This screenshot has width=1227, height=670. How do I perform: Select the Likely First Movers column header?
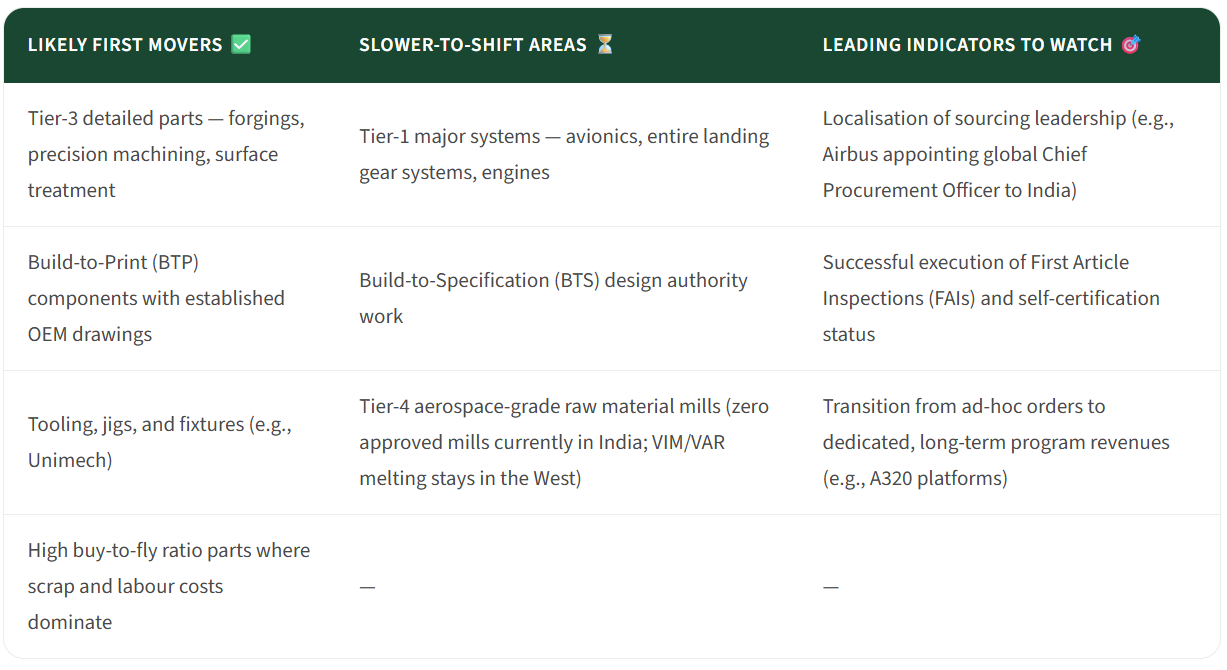125,45
